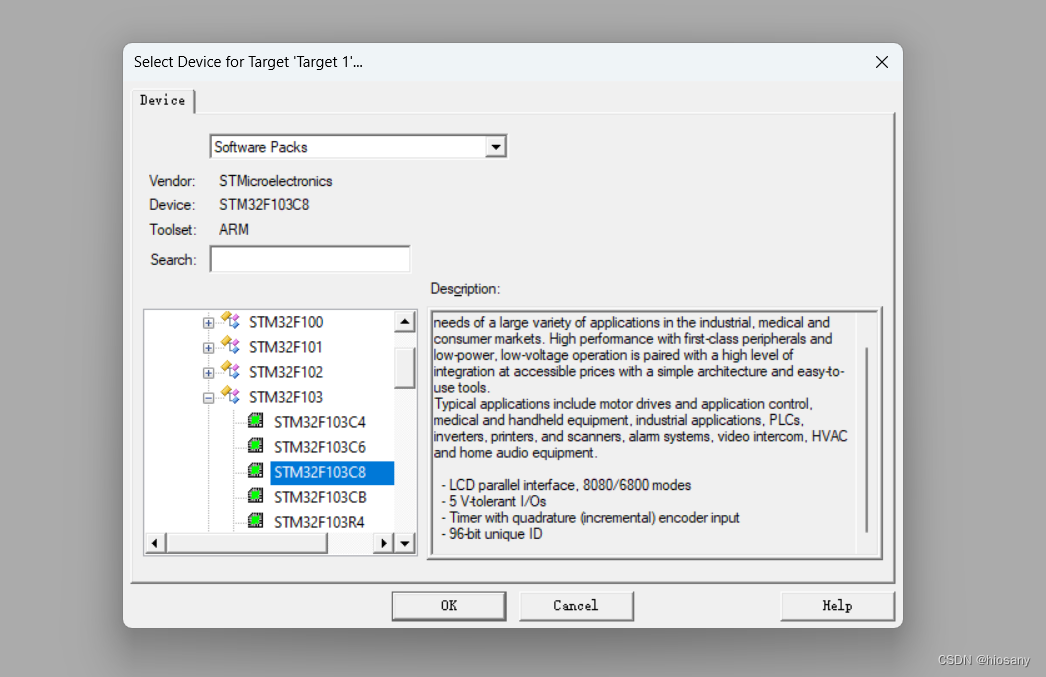Click the STM32F102 family icon
Image resolution: width=1046 pixels, height=677 pixels.
tap(230, 371)
